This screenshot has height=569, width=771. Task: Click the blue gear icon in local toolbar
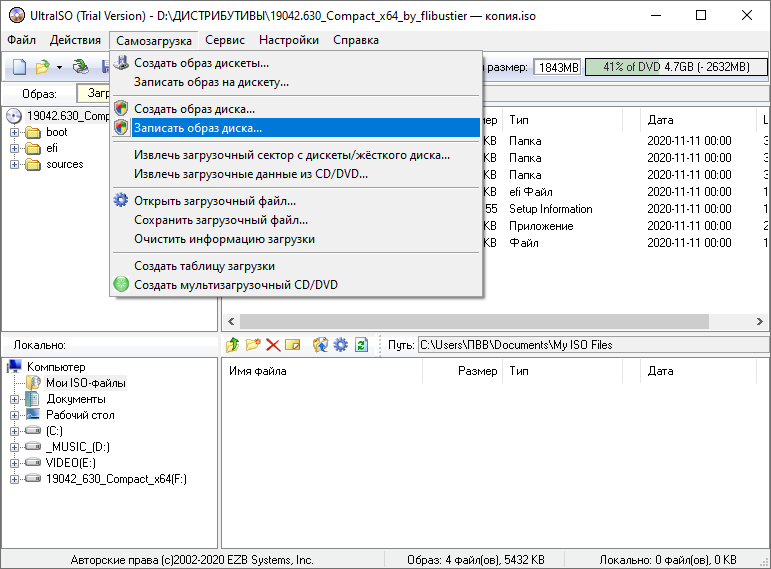[x=340, y=345]
